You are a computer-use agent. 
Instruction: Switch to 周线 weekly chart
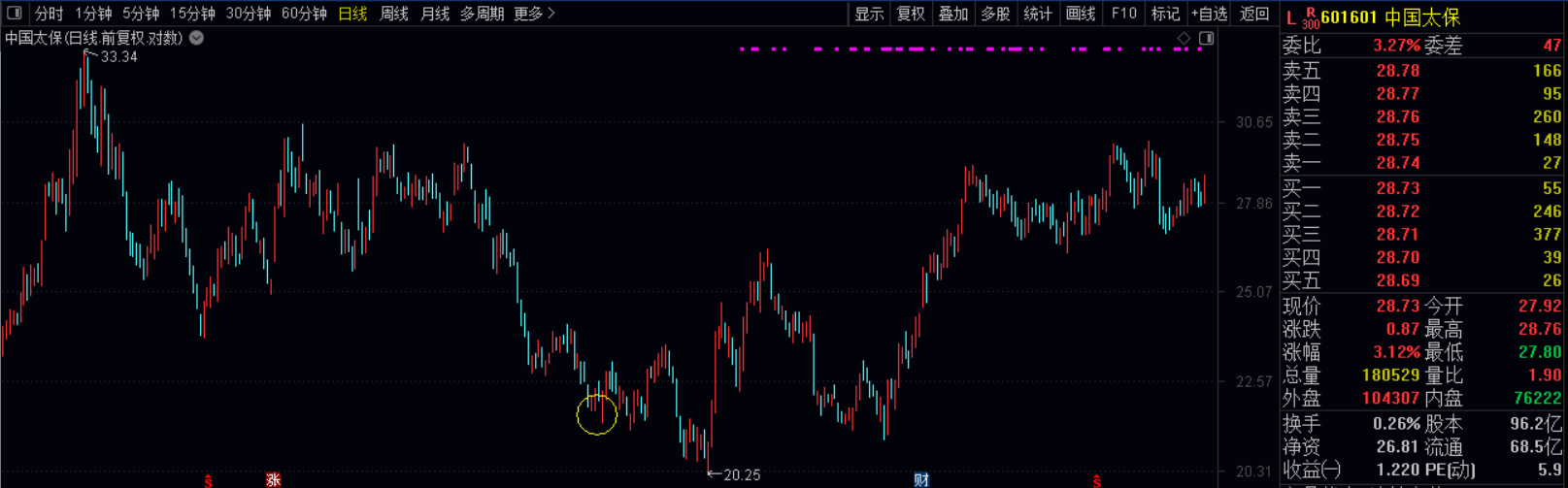393,14
